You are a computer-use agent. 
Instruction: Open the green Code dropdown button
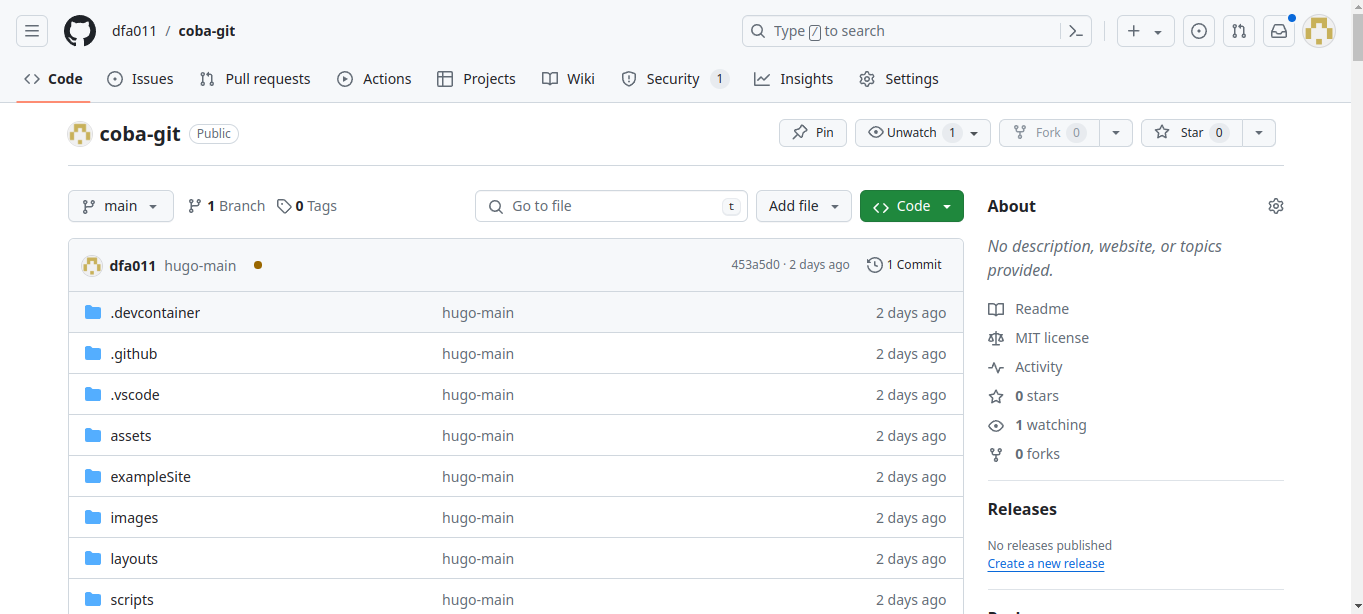(912, 206)
